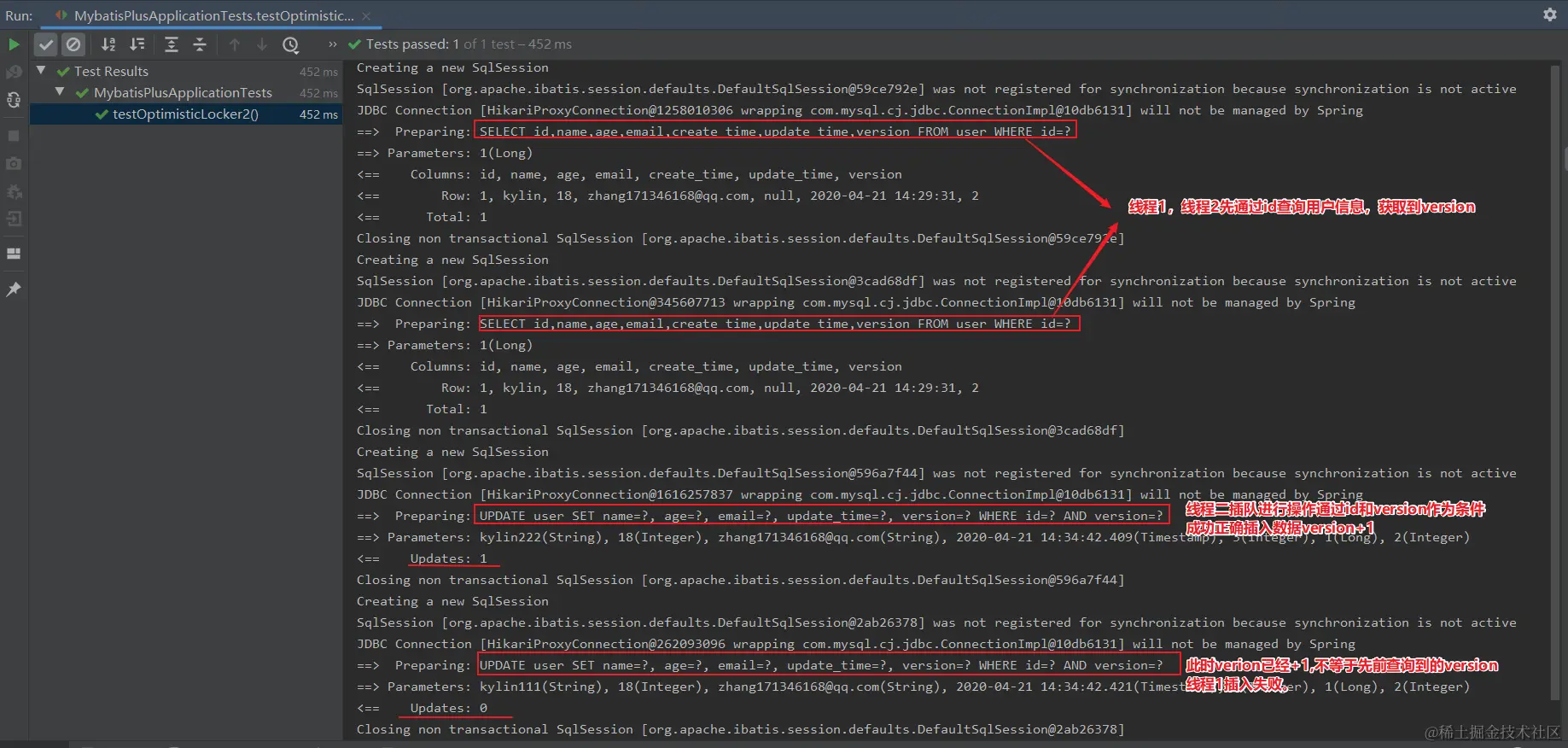Click Restore layout icon in sidebar
Viewport: 1568px width, 748px height.
[14, 254]
